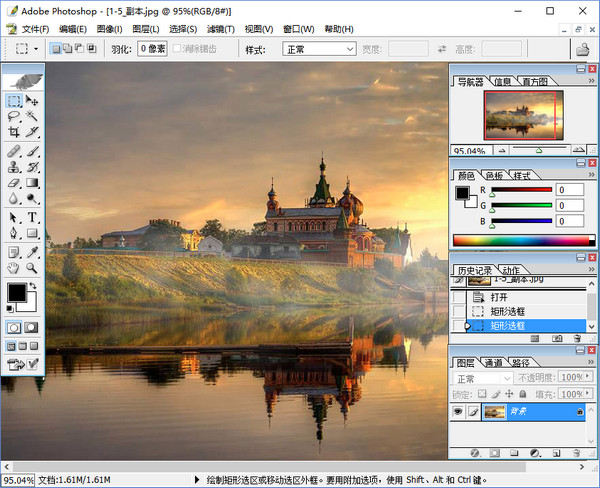Click the Lasso tool
Screen dimensions: 600x488
coord(14,117)
